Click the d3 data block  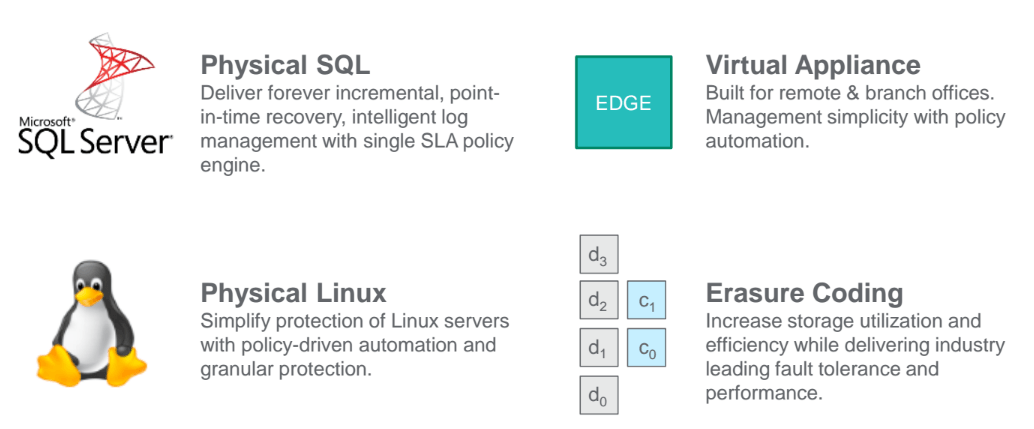[599, 254]
